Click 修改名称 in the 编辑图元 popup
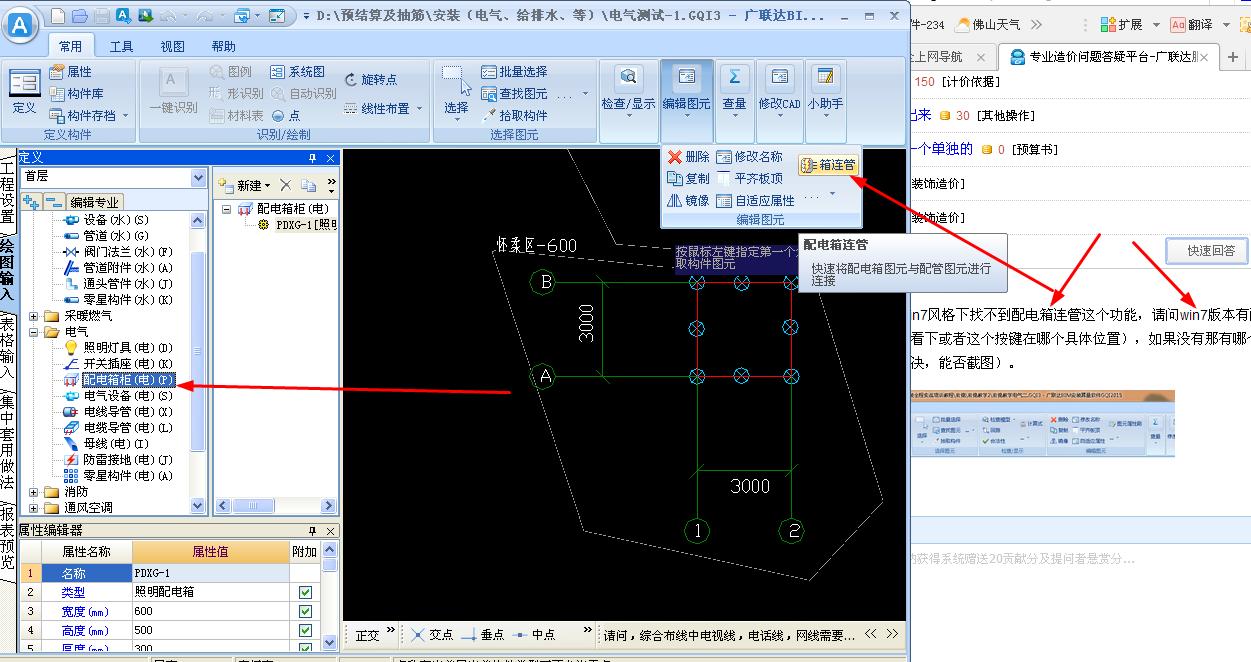This screenshot has height=662, width=1251. point(749,157)
